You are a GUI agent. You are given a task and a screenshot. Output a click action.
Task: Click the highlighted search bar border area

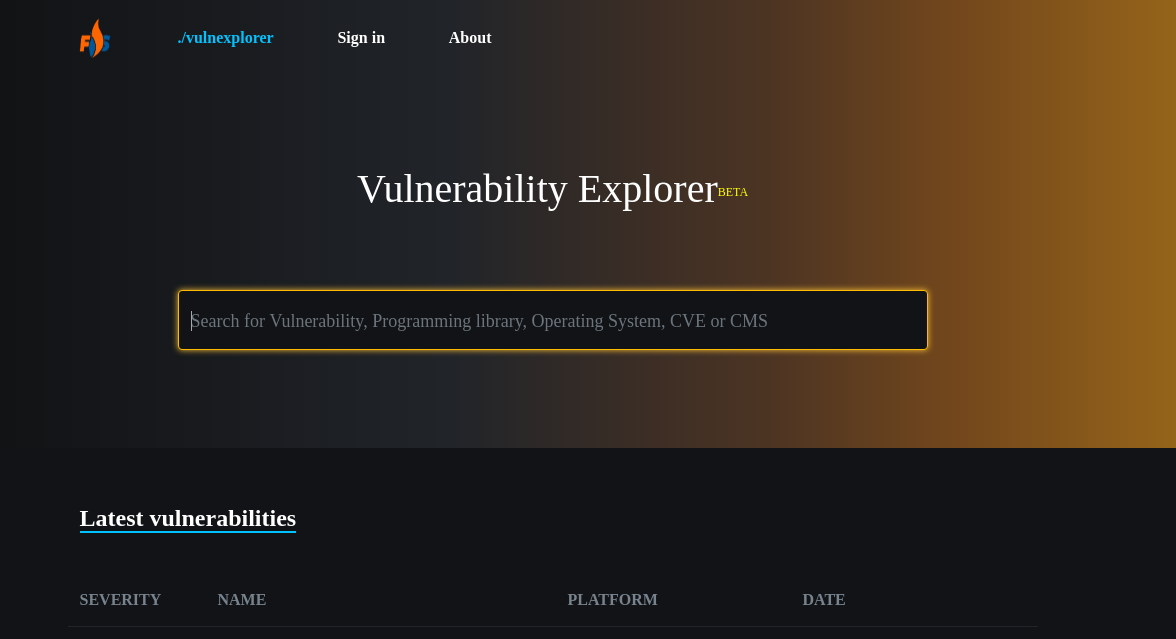click(x=553, y=292)
